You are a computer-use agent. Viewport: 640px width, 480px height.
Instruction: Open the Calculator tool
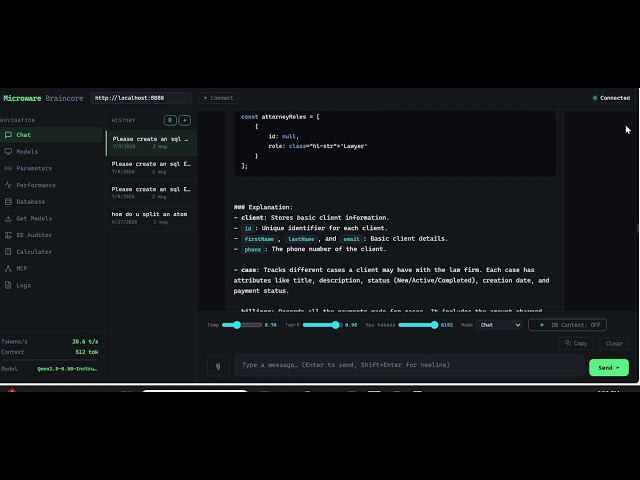(x=51, y=252)
